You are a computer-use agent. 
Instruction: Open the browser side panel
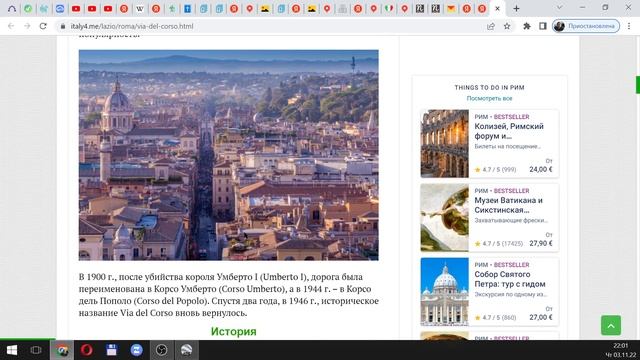click(542, 26)
